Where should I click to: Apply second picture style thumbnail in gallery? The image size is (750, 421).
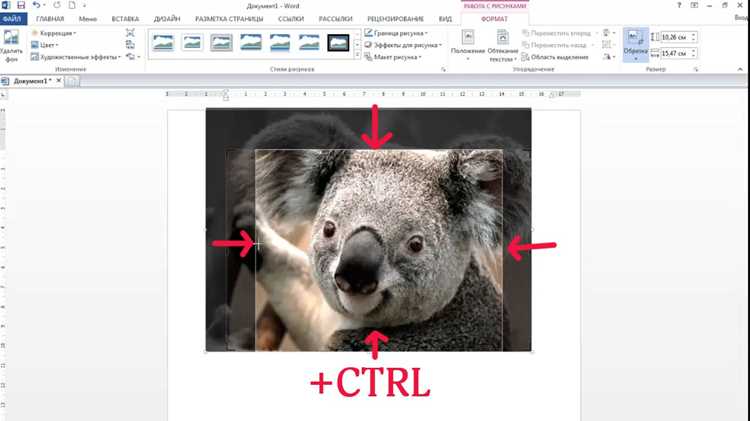point(192,43)
